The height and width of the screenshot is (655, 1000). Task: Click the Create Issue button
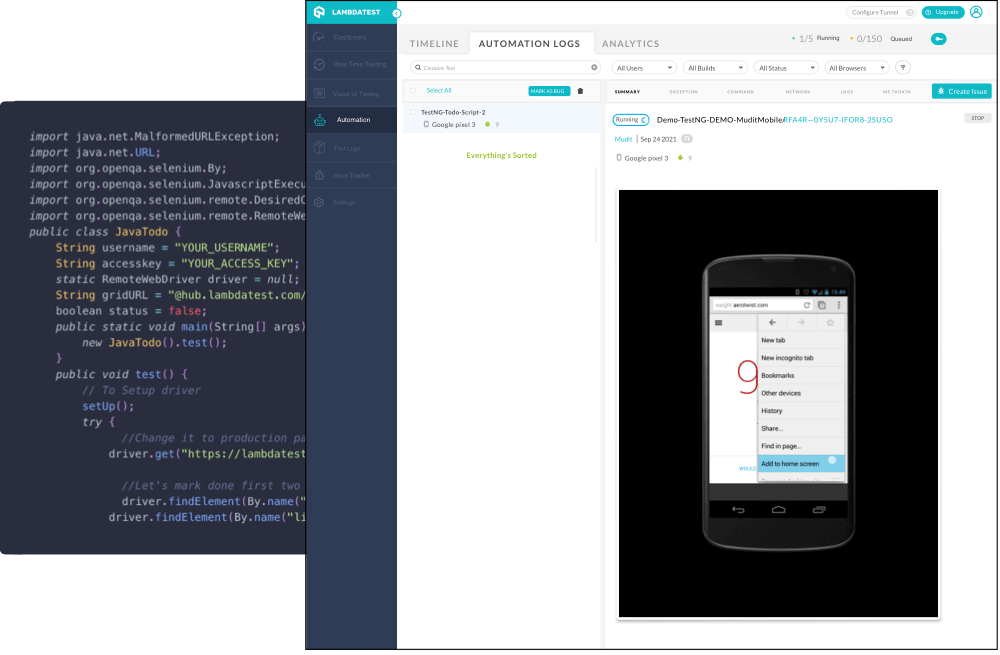[962, 91]
